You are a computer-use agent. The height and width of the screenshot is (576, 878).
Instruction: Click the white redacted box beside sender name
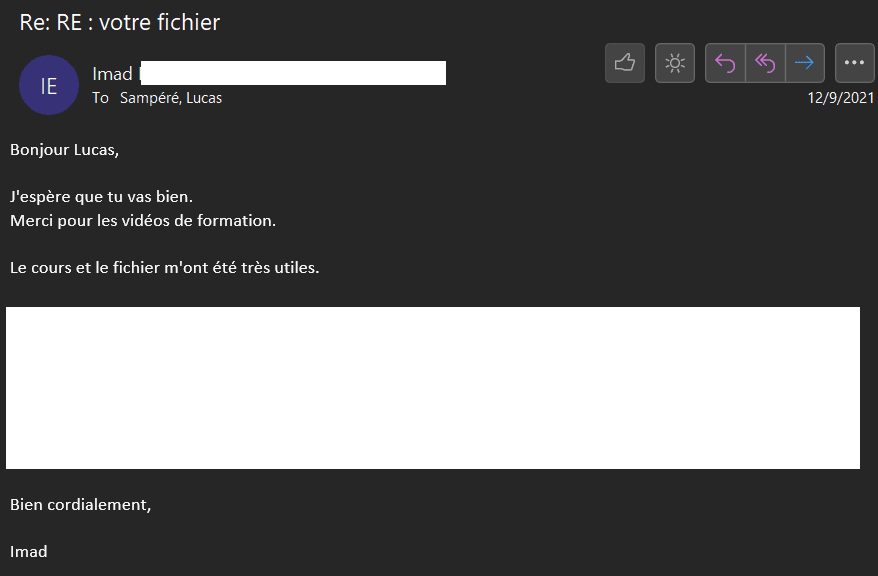point(293,73)
